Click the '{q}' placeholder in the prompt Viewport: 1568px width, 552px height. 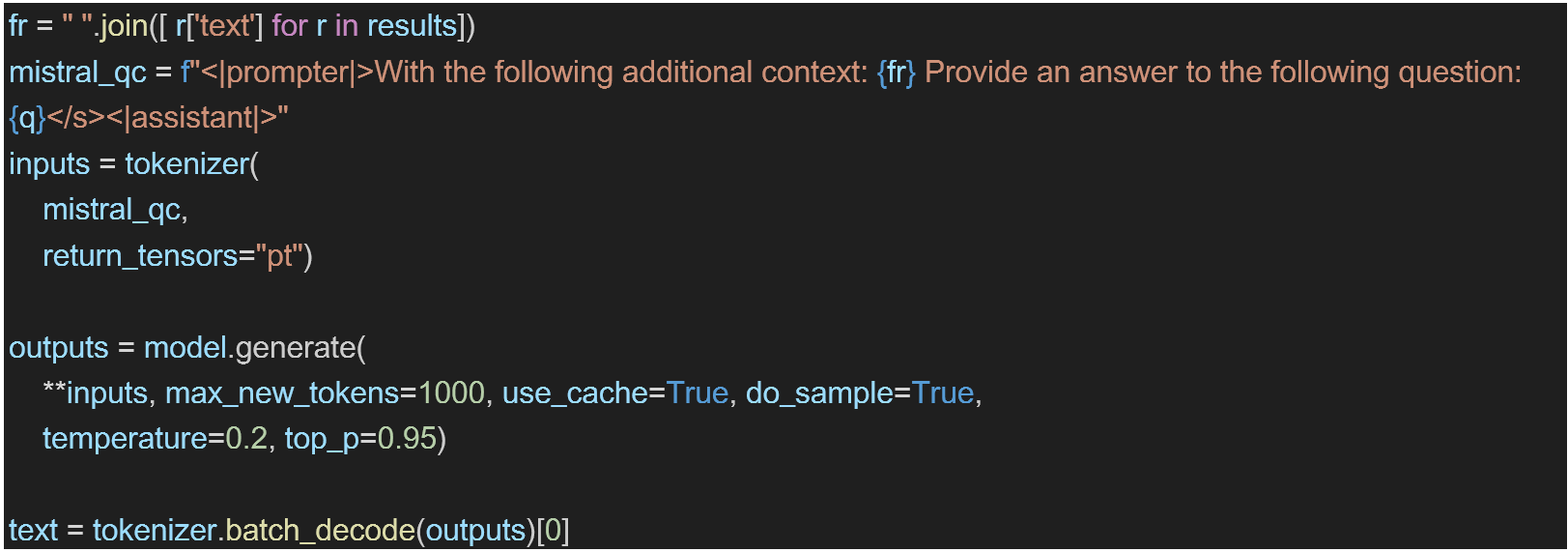click(27, 118)
